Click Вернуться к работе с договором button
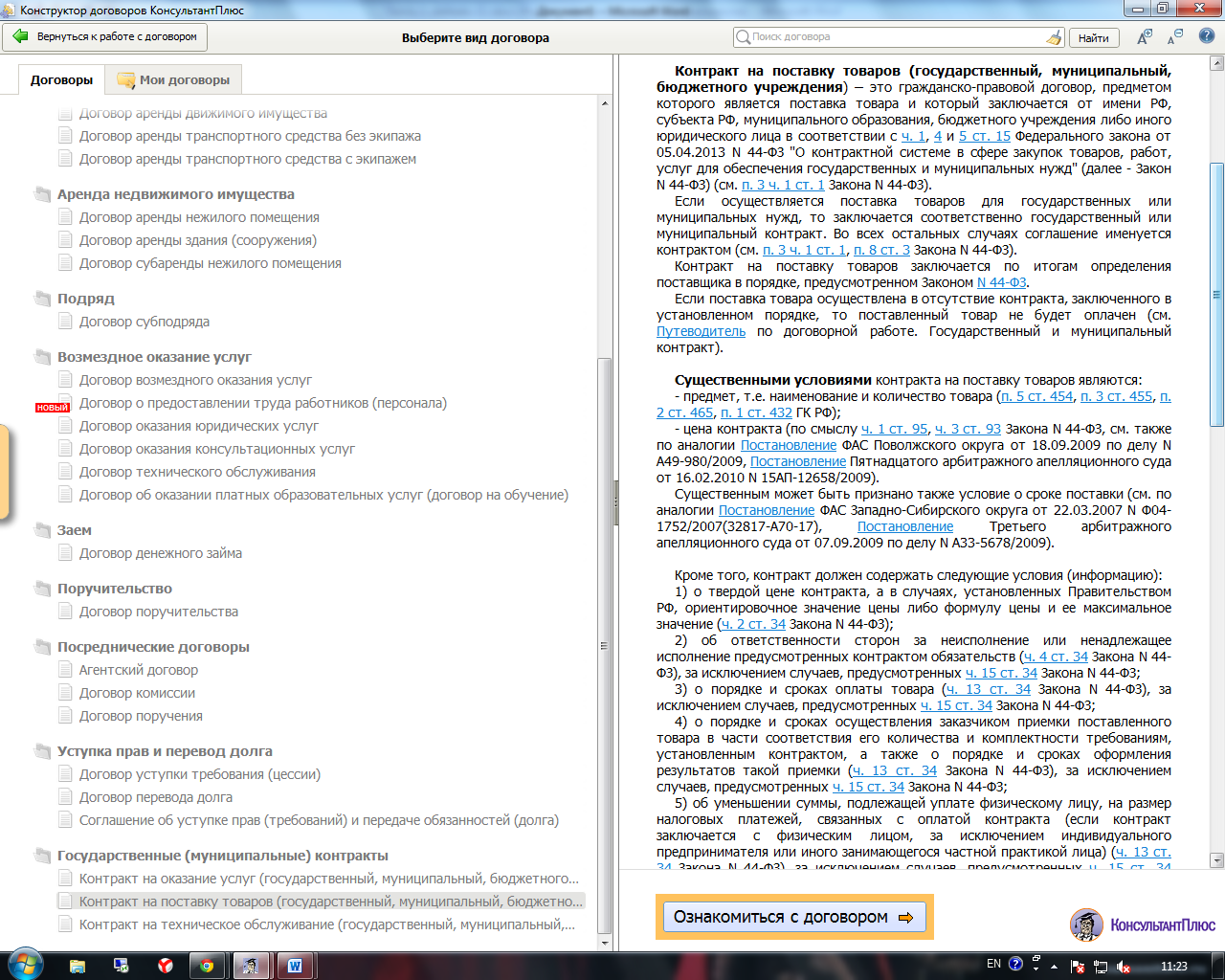The height and width of the screenshot is (980, 1225). tap(105, 36)
